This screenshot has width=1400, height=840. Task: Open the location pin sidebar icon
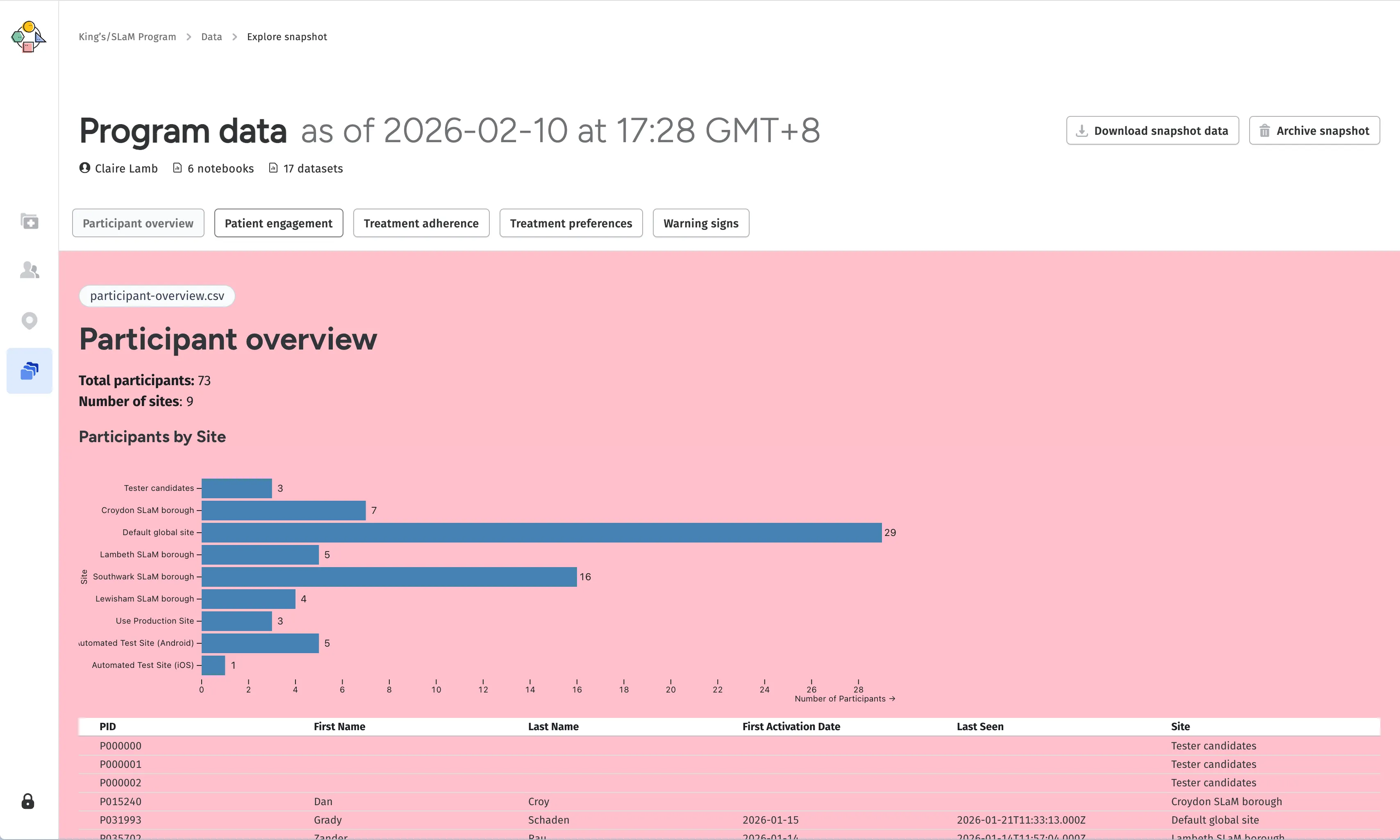click(x=30, y=320)
